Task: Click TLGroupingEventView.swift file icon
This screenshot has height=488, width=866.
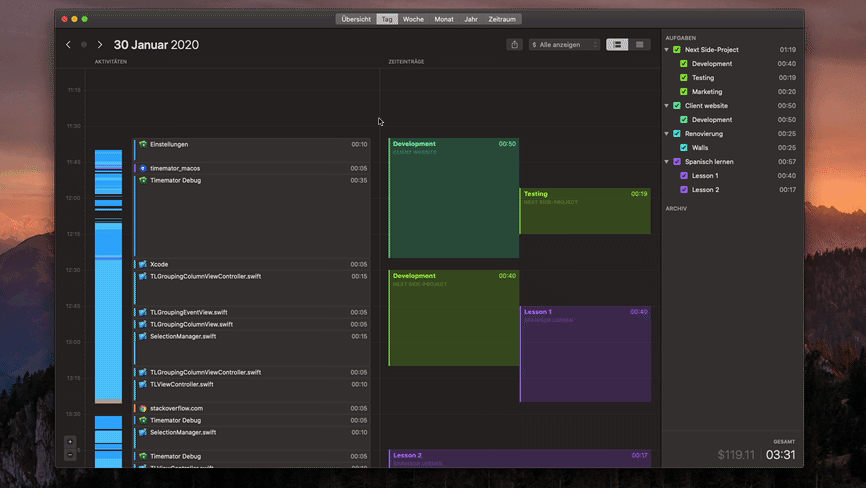Action: (x=143, y=312)
